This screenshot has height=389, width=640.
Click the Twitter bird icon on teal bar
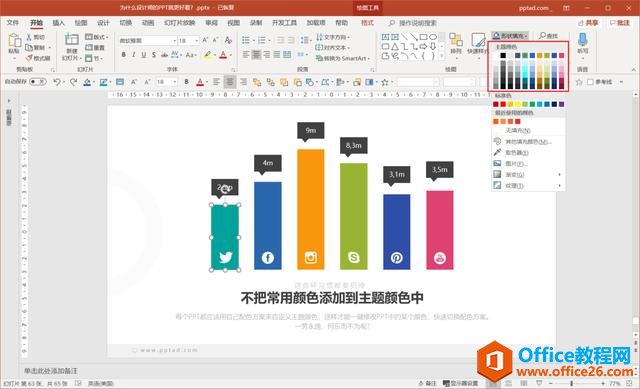(225, 257)
